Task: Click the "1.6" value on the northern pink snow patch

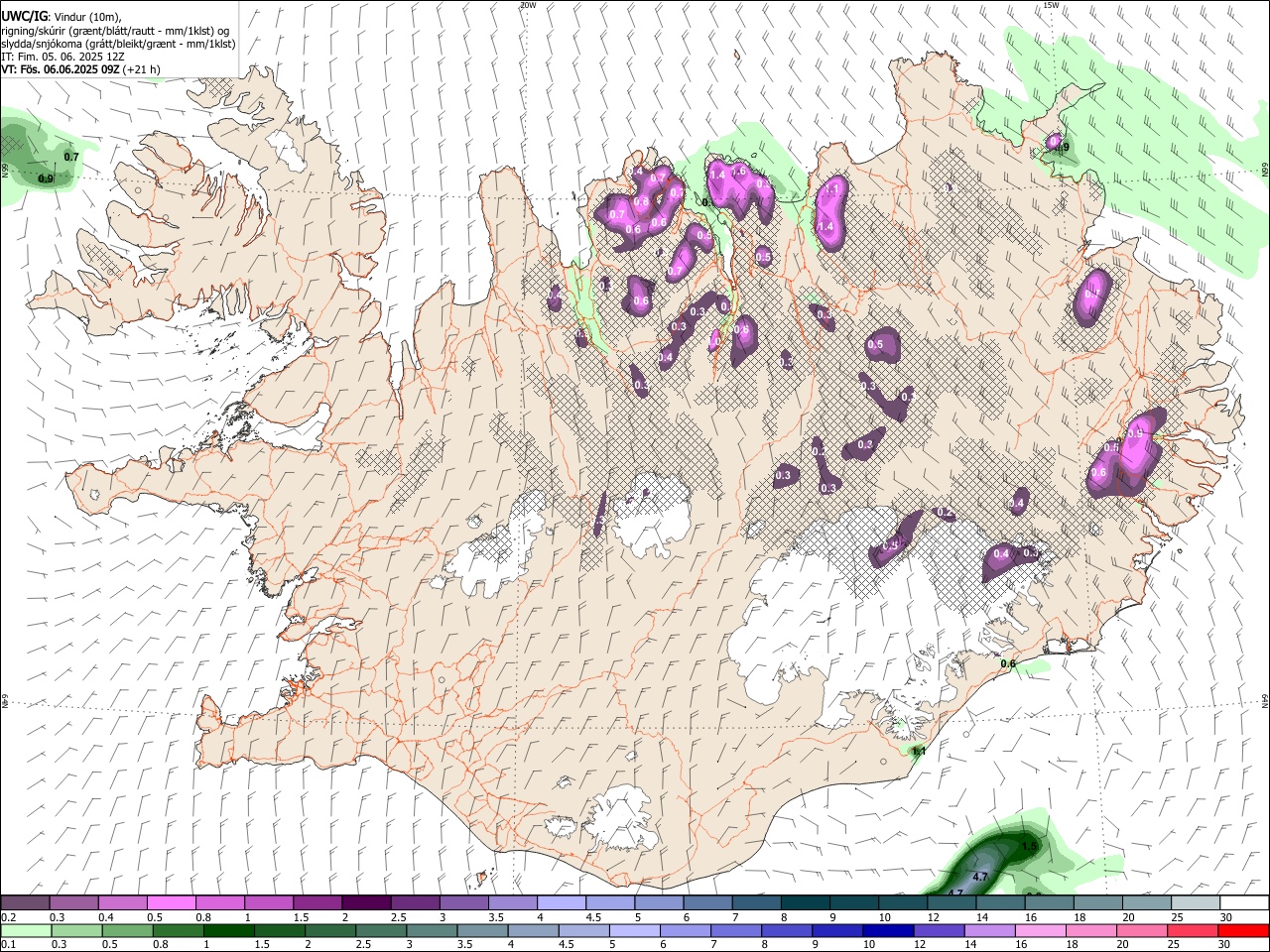Action: click(x=739, y=172)
